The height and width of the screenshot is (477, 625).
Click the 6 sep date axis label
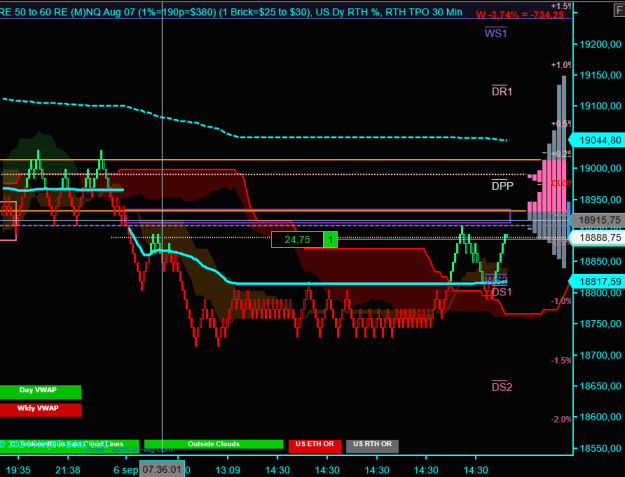[x=126, y=470]
